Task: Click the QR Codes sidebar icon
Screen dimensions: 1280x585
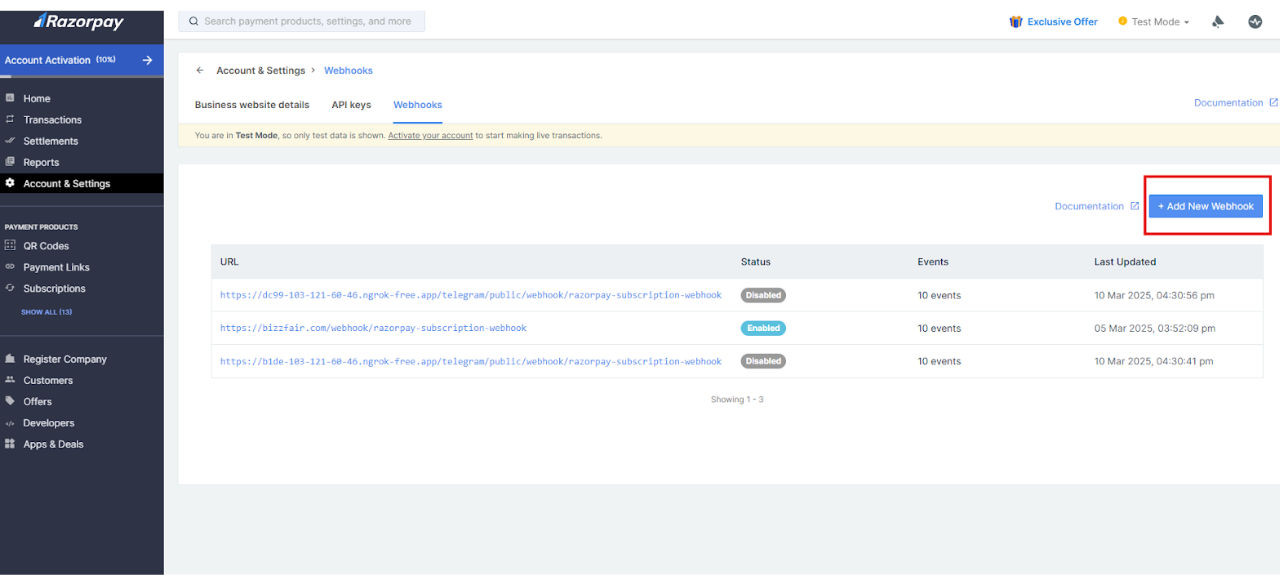Action: pyautogui.click(x=10, y=245)
